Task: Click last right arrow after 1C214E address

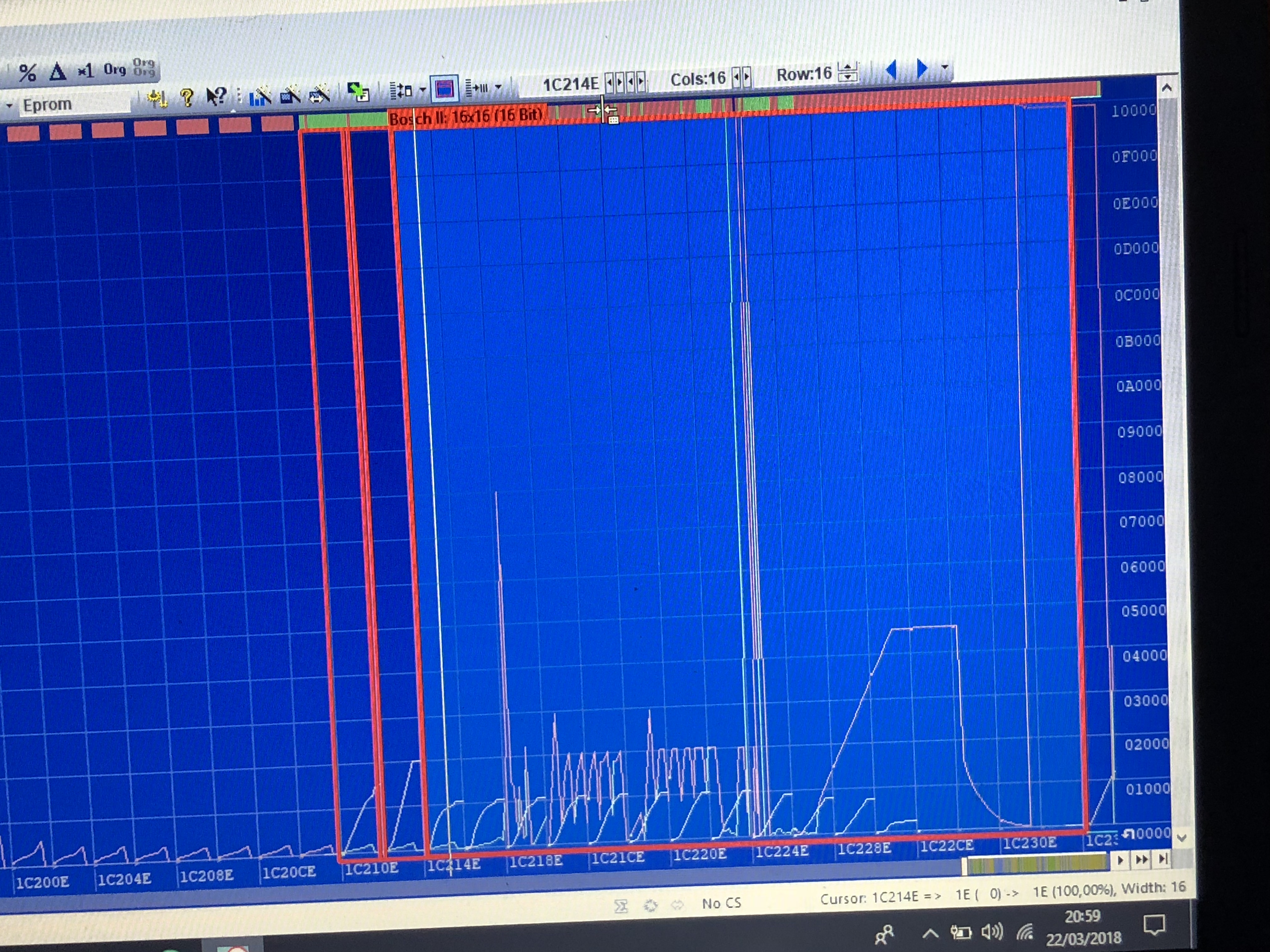Action: (641, 82)
